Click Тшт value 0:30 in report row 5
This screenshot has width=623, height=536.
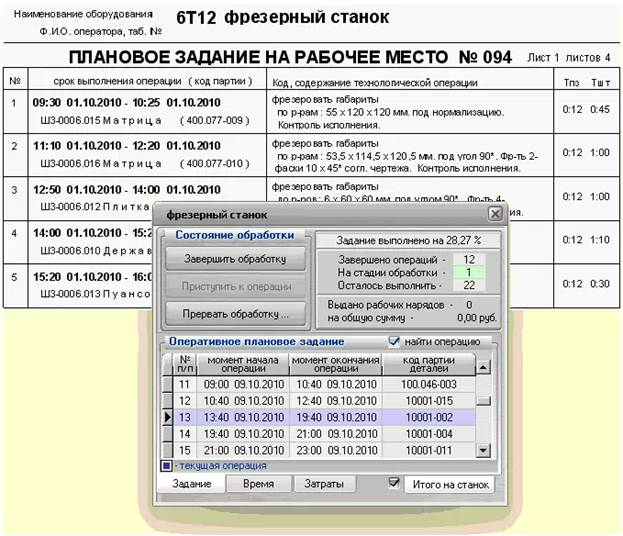tap(600, 284)
